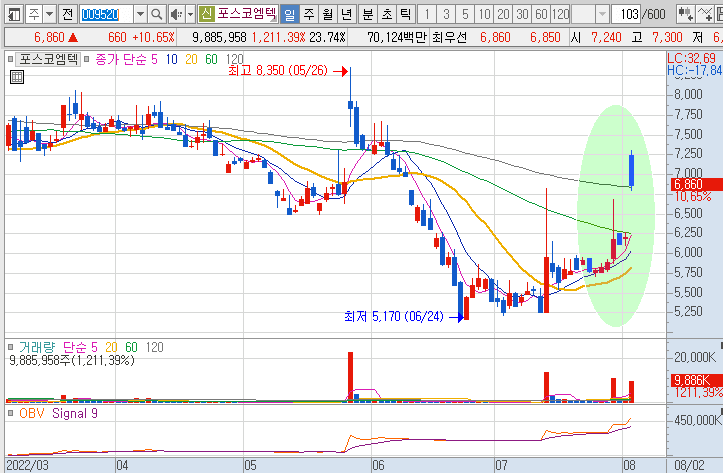Screen dimensions: 723x473
Task: Click the 08/02 date label
Action: [x=689, y=465]
